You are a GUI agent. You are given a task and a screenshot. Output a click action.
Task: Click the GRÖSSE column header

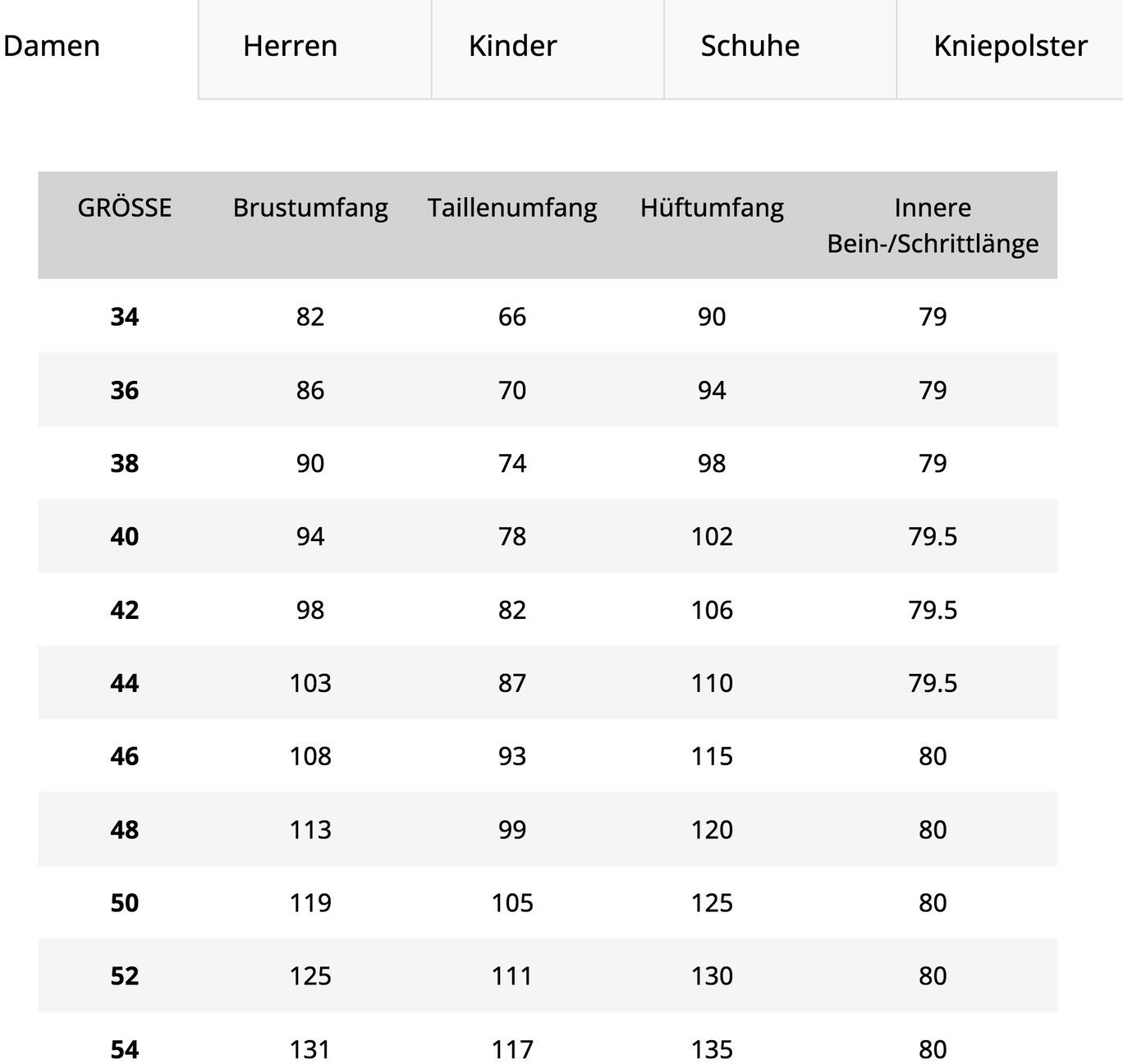125,208
